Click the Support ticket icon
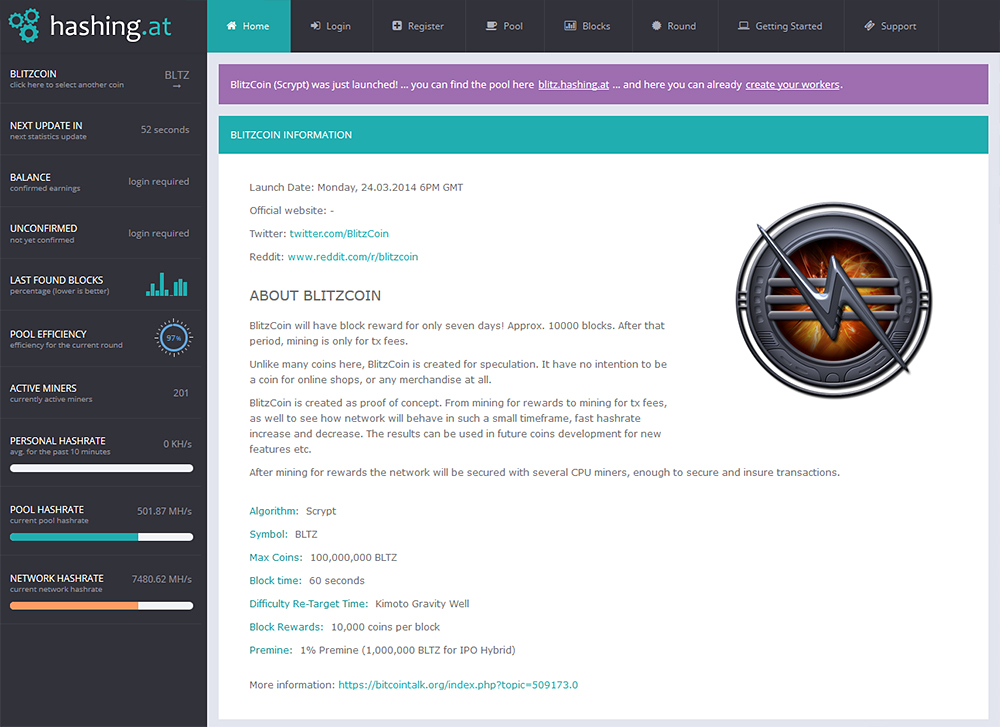The width and height of the screenshot is (1000, 727). click(869, 26)
